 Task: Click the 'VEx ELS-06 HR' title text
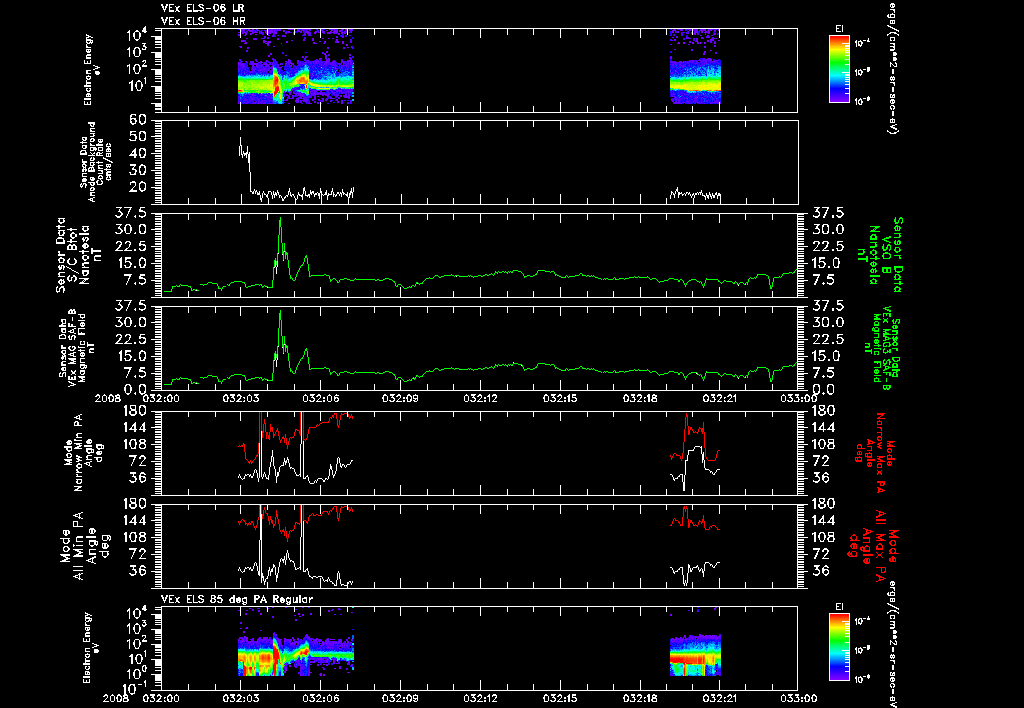point(202,22)
